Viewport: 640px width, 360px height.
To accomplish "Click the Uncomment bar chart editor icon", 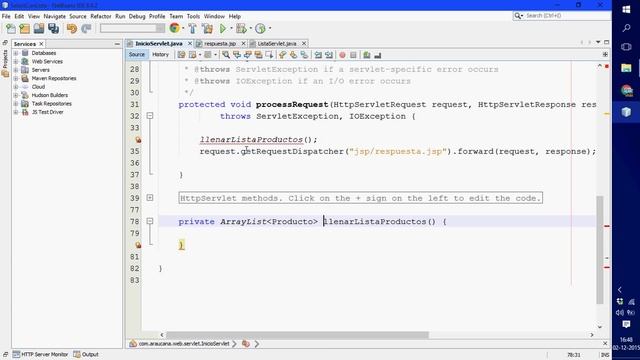I will (x=378, y=55).
